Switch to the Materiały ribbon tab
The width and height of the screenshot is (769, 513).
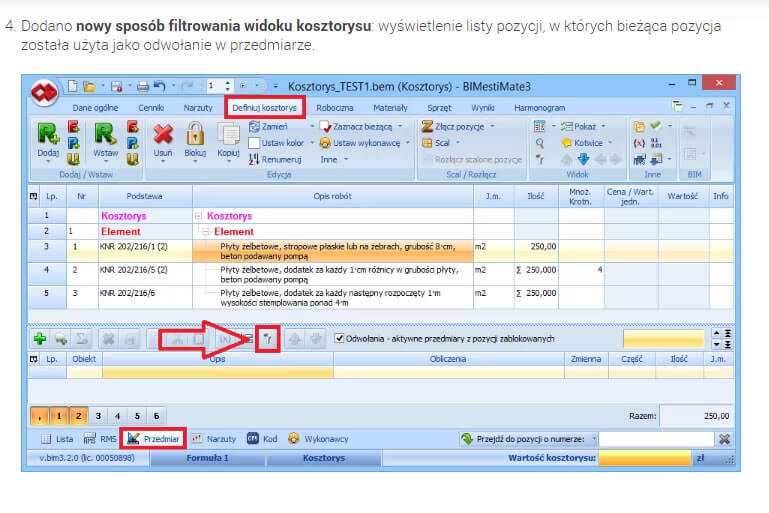click(x=390, y=107)
